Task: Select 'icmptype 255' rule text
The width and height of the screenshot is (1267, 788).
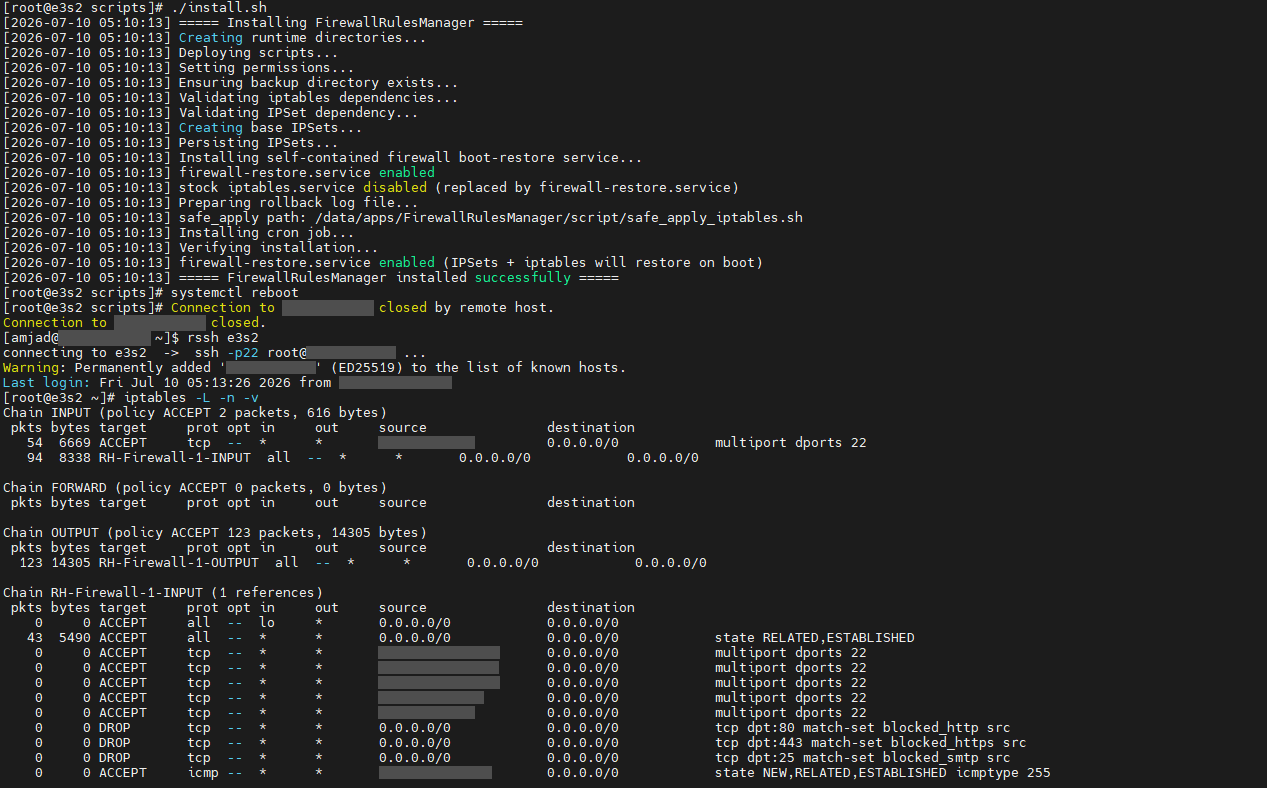Action: tap(1003, 772)
